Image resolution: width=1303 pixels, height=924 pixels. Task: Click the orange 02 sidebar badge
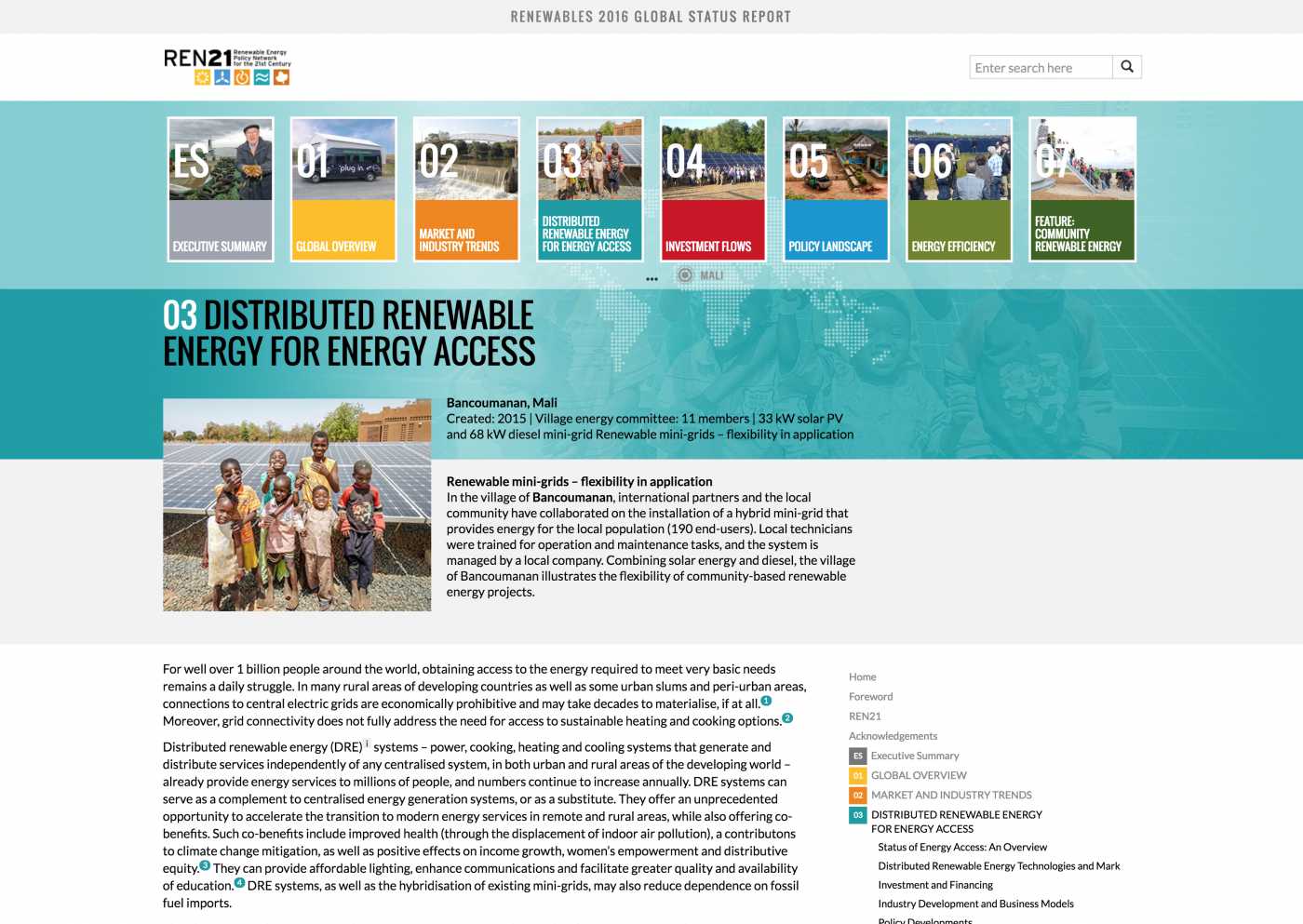point(858,795)
